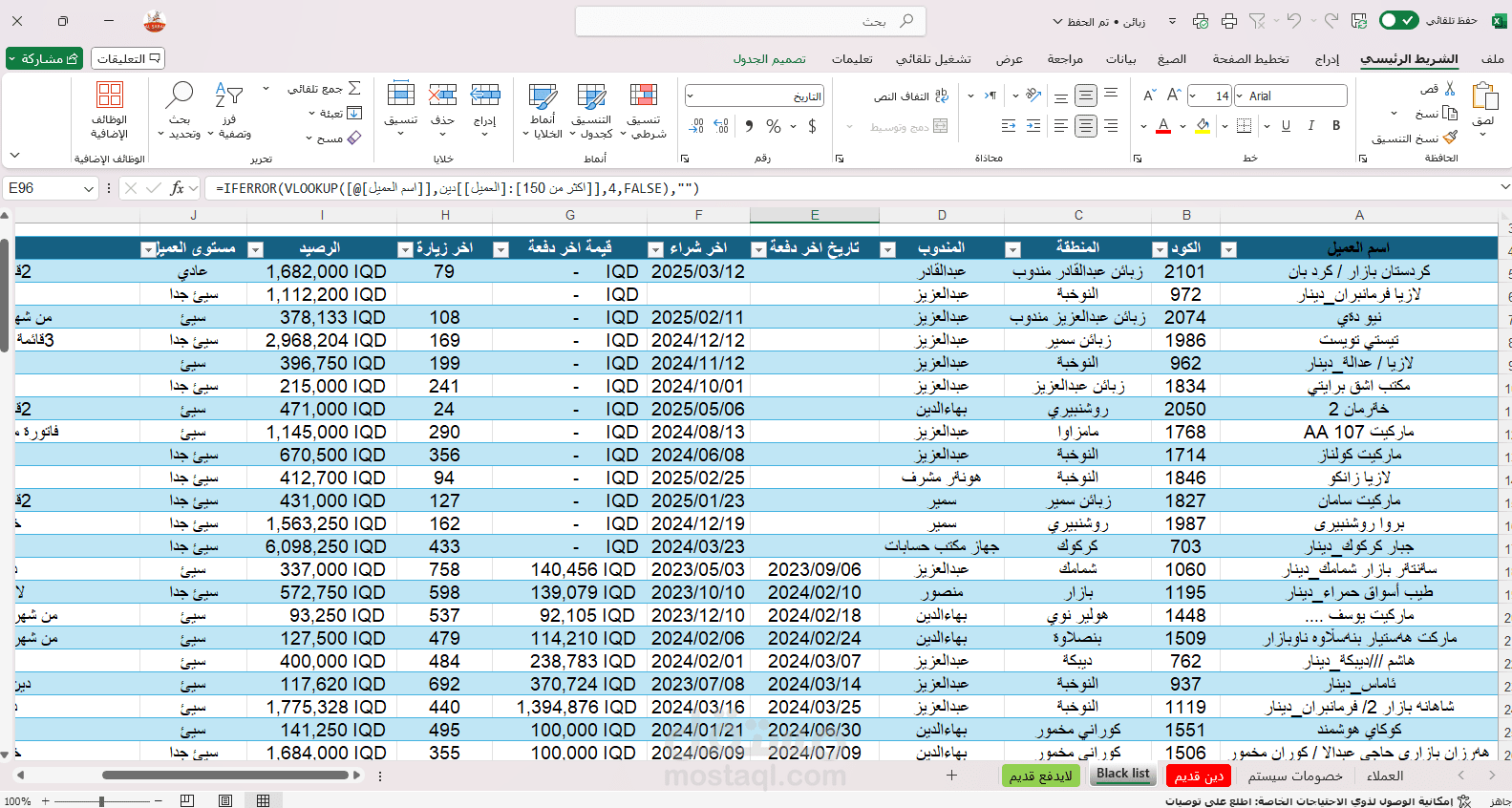Viewport: 1512px width, 808px height.
Task: Switch to Normal view in status bar
Action: [x=263, y=800]
